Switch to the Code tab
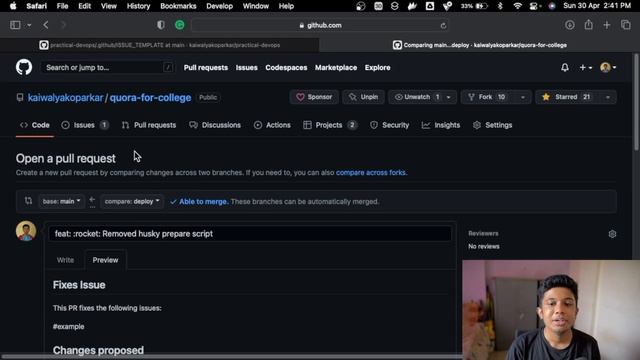 [35, 125]
